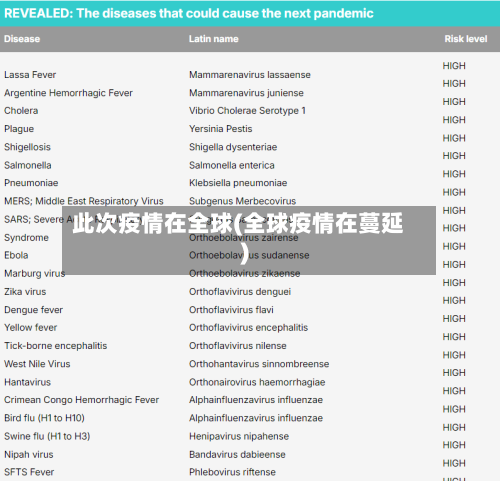Click the 'Swine flu (H1 to H3)' cell
The width and height of the screenshot is (500, 481).
coord(47,436)
